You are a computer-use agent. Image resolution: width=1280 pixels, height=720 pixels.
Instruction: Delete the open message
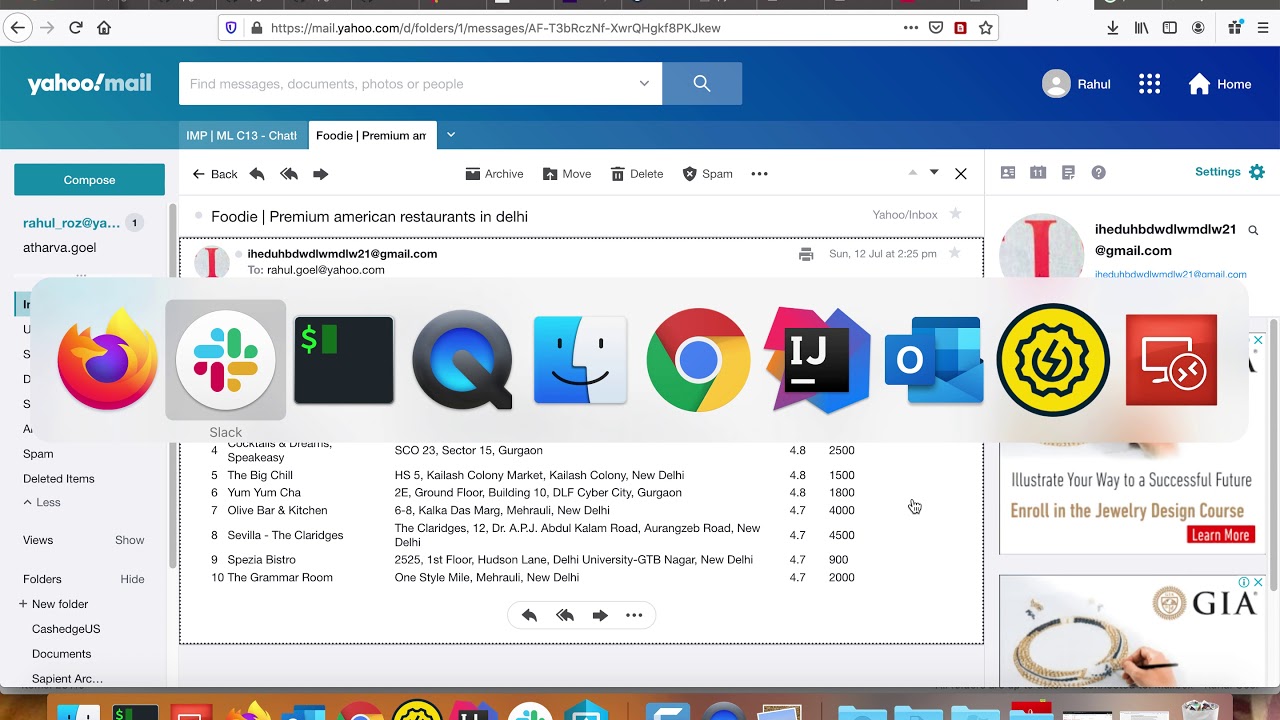click(637, 174)
